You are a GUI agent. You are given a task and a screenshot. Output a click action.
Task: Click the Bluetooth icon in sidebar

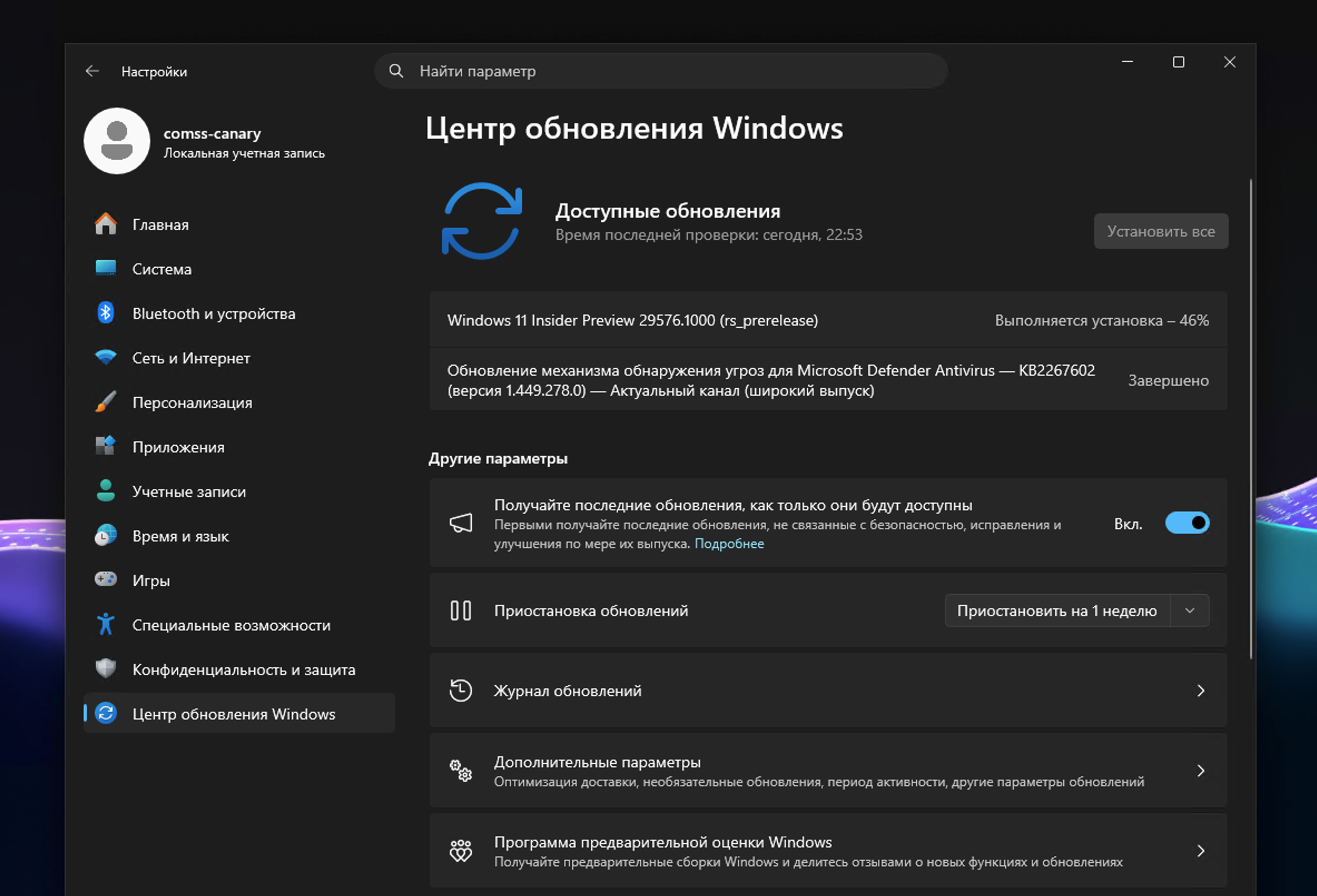106,313
